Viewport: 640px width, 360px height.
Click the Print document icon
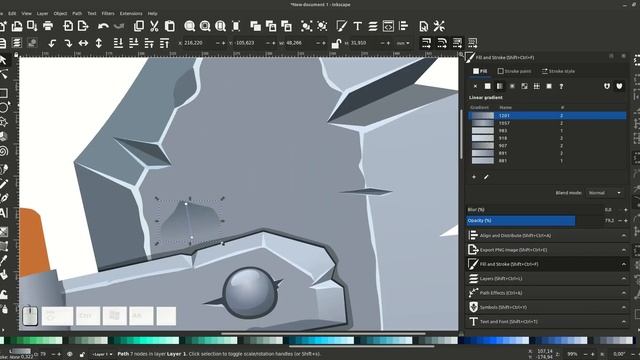pos(48,26)
